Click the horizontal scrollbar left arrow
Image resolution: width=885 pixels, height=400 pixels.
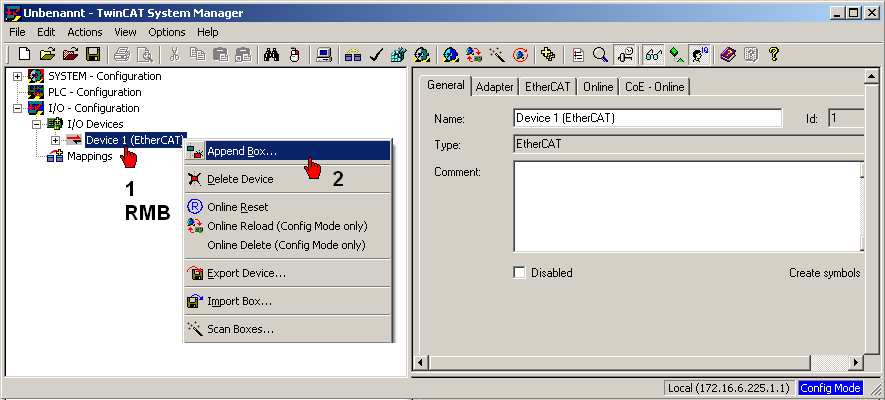pyautogui.click(x=420, y=362)
